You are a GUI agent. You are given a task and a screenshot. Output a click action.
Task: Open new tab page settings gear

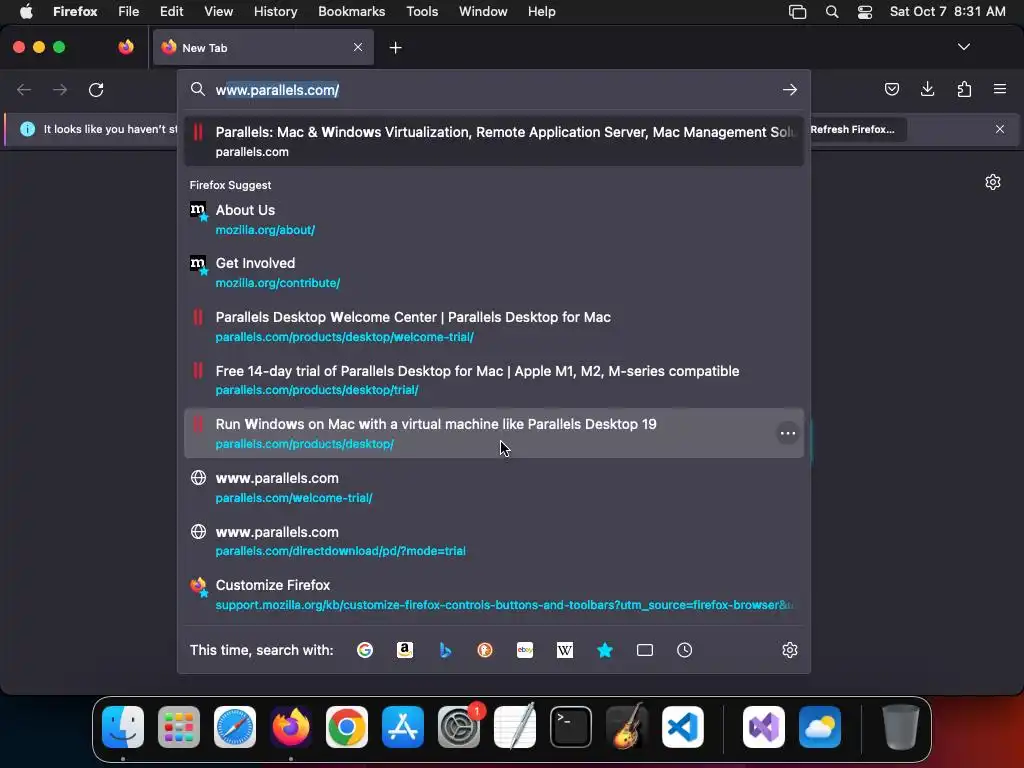[x=993, y=182]
